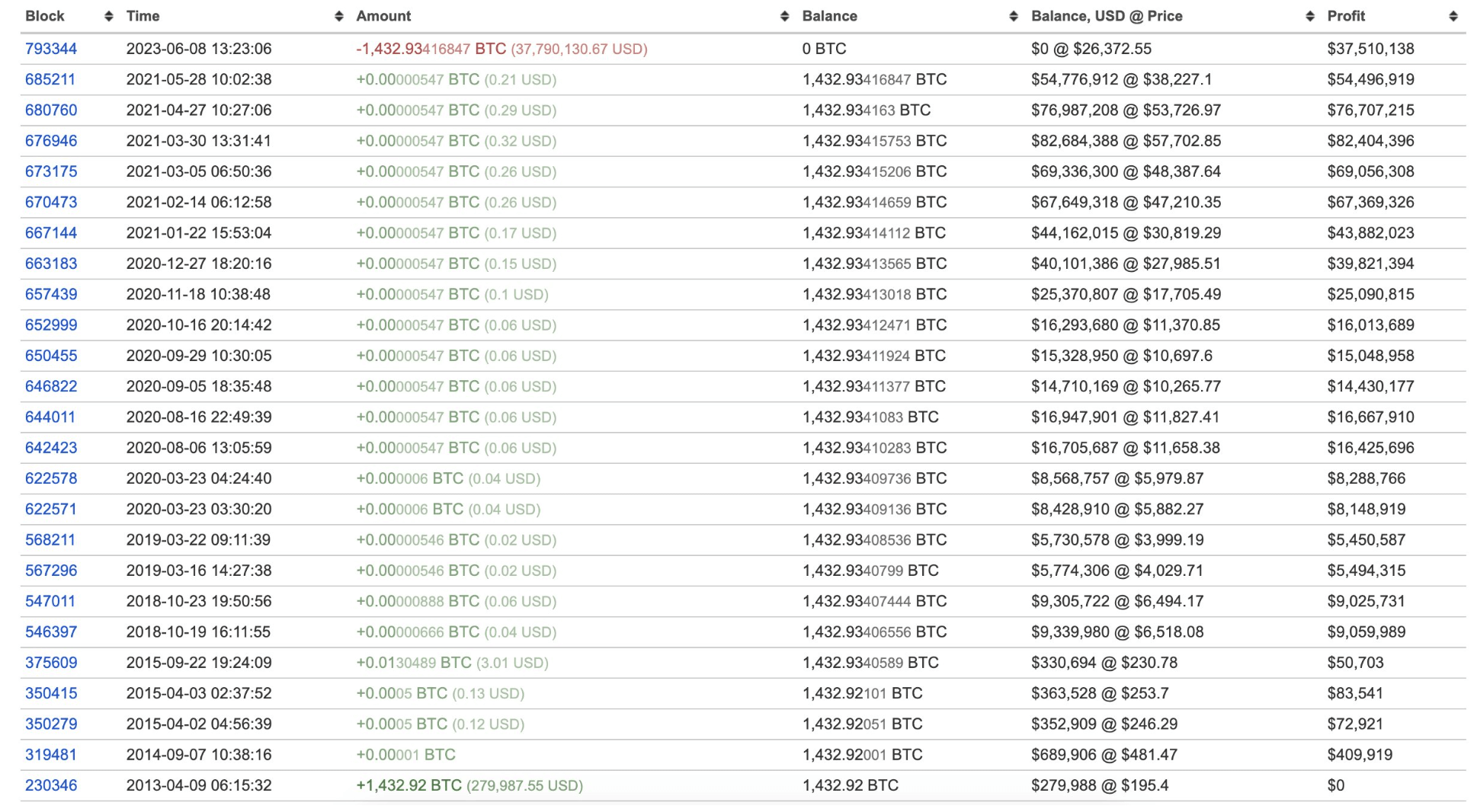Open block 622571 link
Screen dimensions: 1477x812
pyautogui.click(x=51, y=510)
